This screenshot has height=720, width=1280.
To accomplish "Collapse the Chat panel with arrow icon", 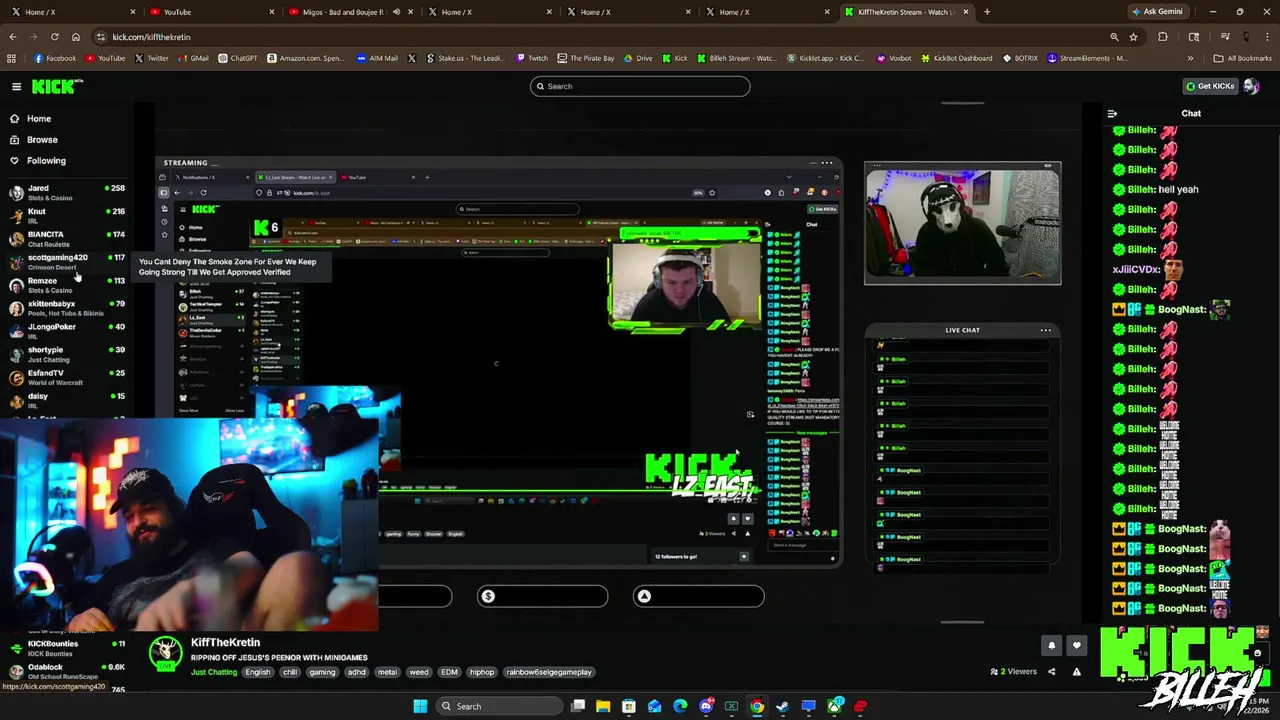I will 1112,114.
